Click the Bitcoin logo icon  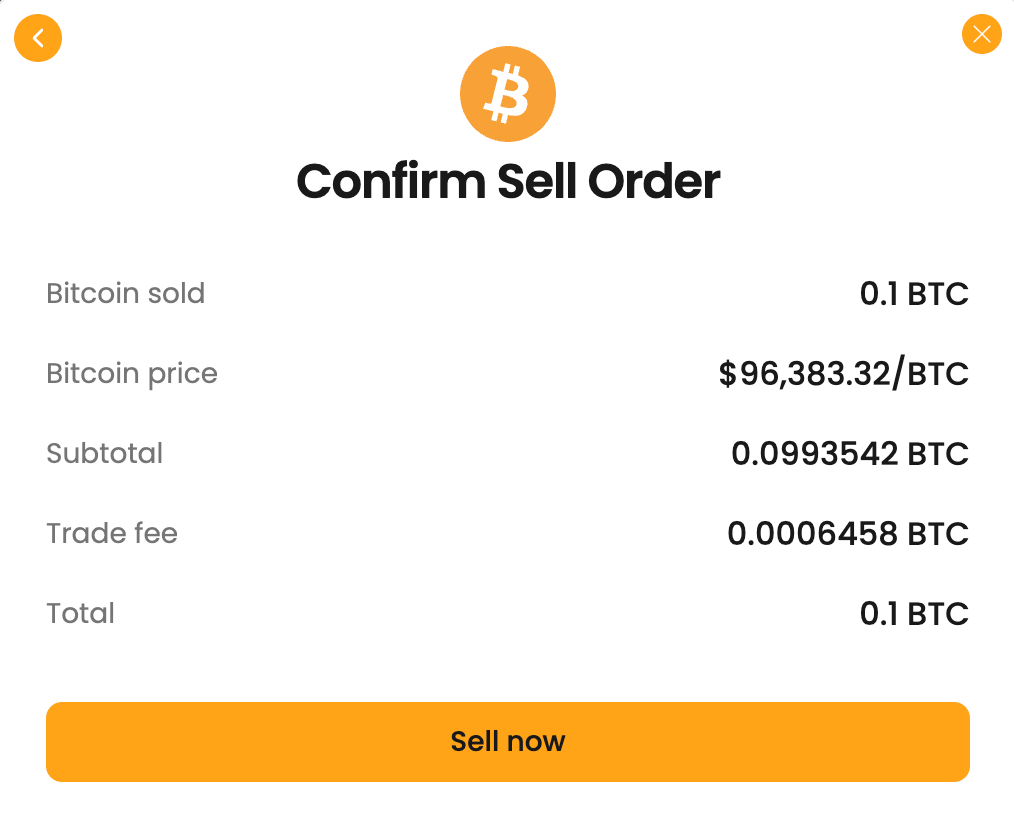507,94
